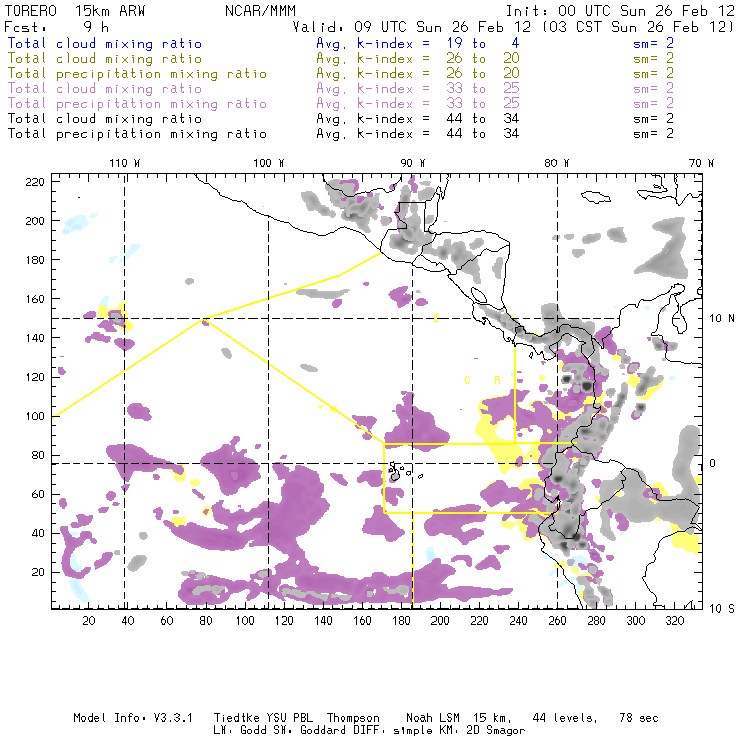Click olive 'Total precipitation mixing ratio' legend entry

[x=137, y=74]
